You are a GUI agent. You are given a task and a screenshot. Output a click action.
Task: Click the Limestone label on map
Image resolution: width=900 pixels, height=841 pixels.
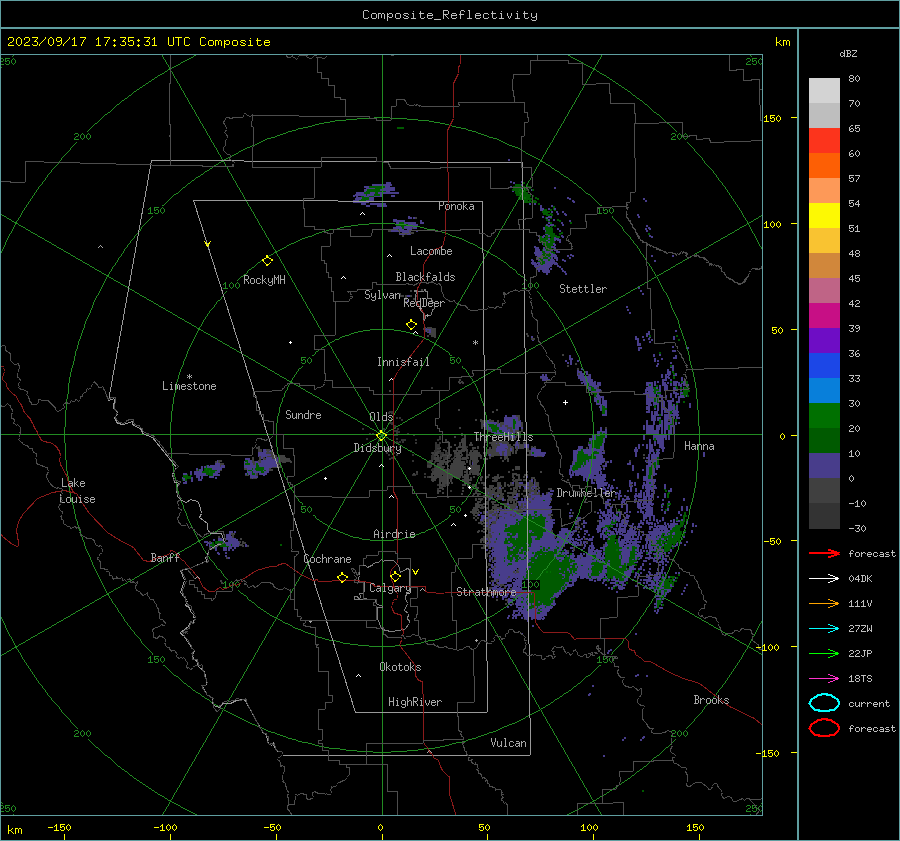189,386
